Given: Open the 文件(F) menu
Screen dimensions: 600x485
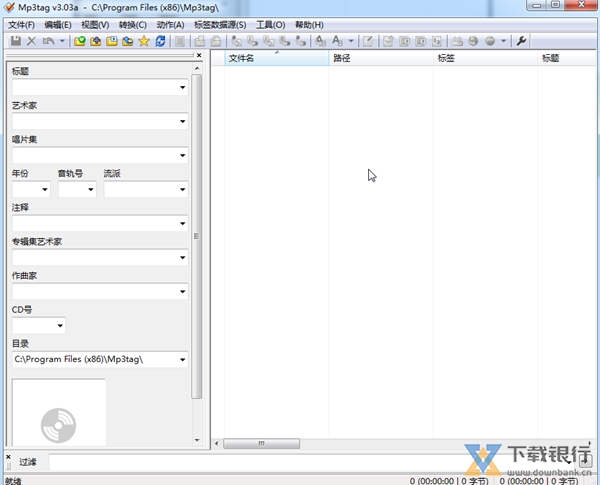Looking at the screenshot, I should click(x=21, y=25).
